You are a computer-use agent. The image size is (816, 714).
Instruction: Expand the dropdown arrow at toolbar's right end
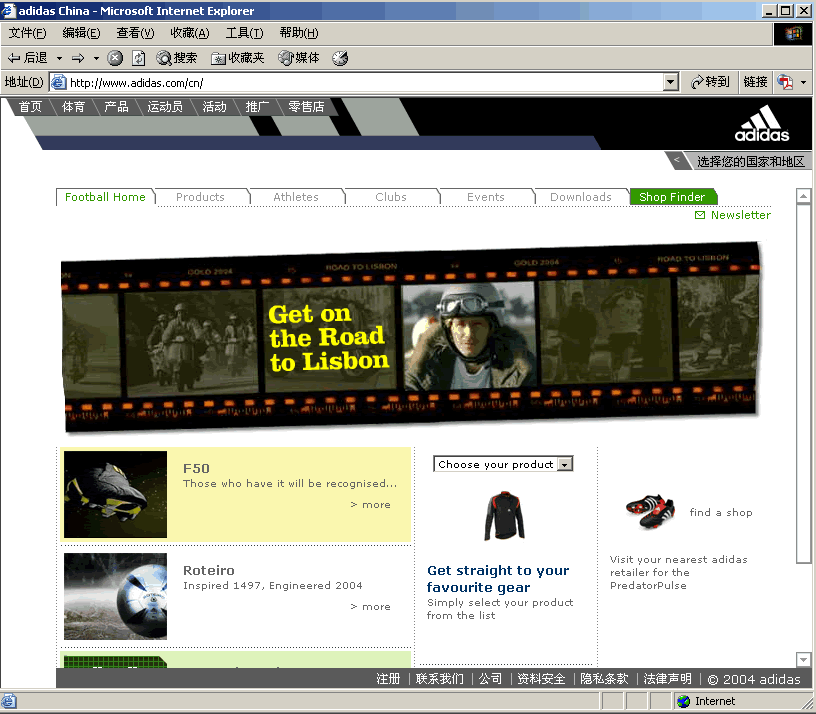pos(804,82)
